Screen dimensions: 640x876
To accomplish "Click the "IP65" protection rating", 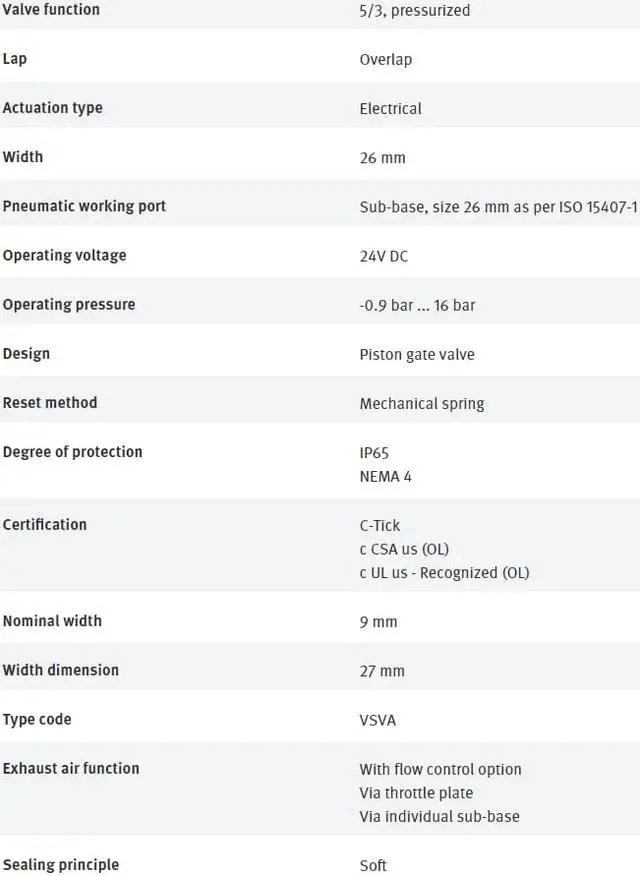I will 374,453.
